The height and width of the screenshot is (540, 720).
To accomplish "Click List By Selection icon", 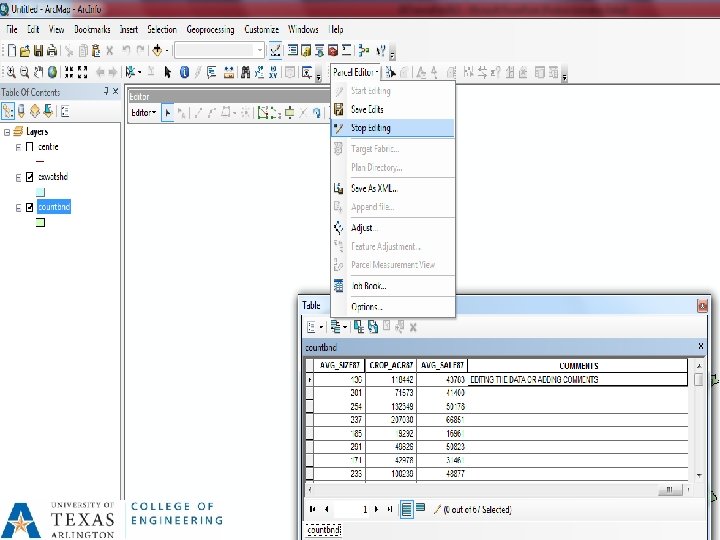I will pos(48,111).
